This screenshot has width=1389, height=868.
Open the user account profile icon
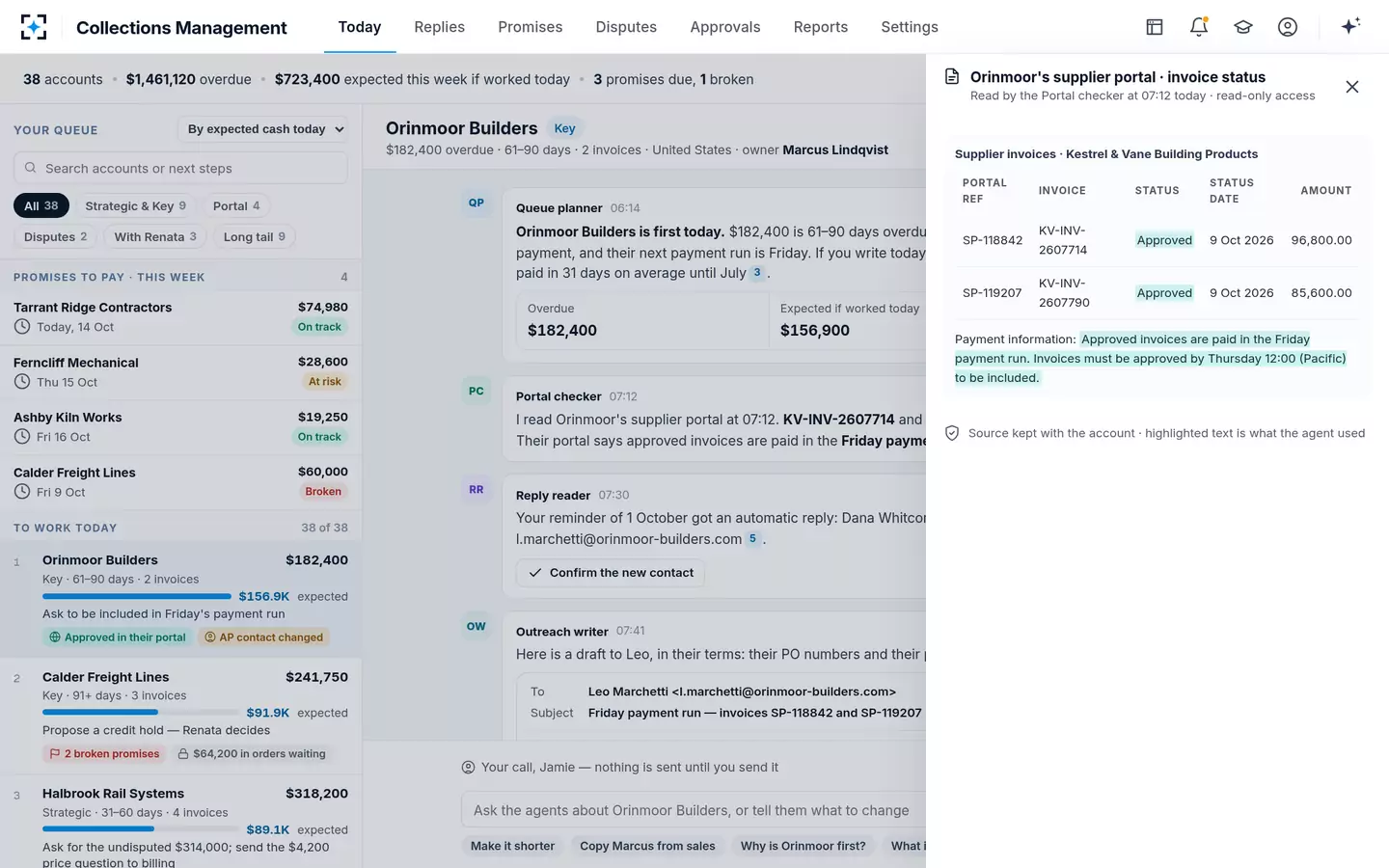tap(1288, 27)
